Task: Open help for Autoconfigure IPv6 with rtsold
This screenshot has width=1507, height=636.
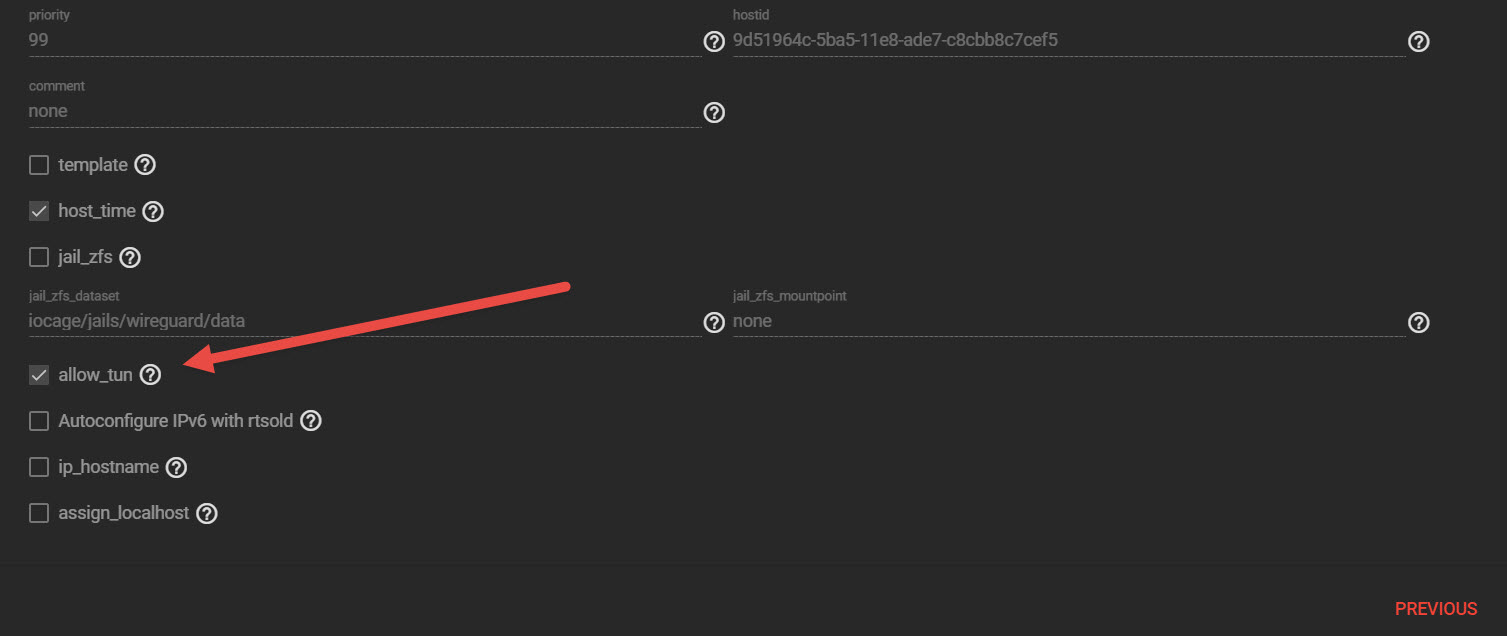Action: [x=311, y=421]
